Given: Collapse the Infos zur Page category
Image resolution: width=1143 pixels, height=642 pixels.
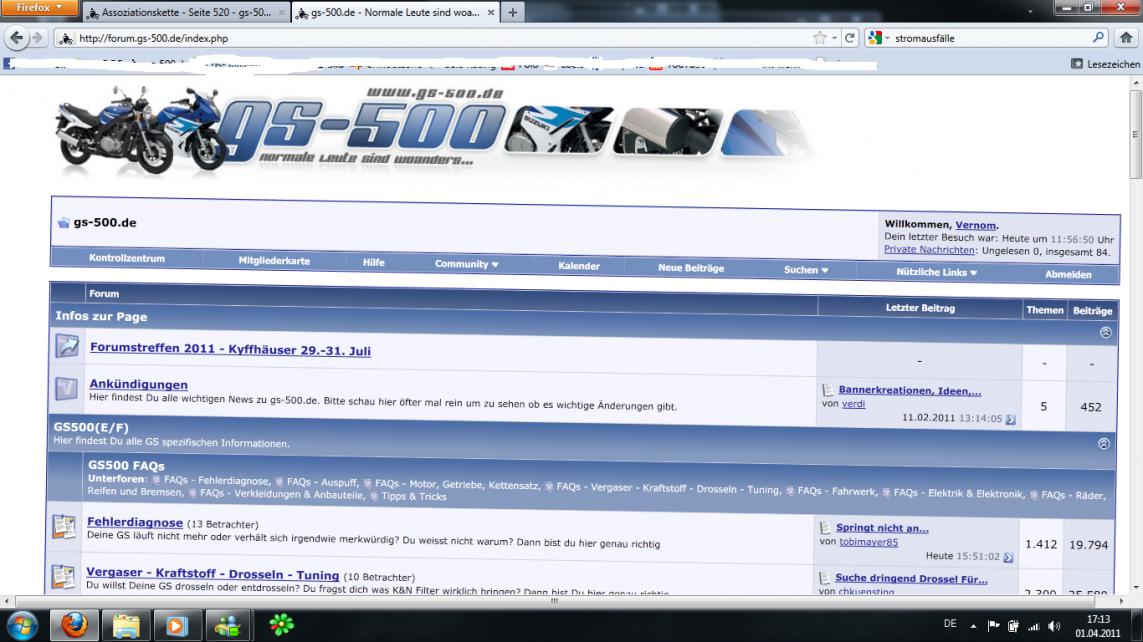Looking at the screenshot, I should tap(1106, 332).
